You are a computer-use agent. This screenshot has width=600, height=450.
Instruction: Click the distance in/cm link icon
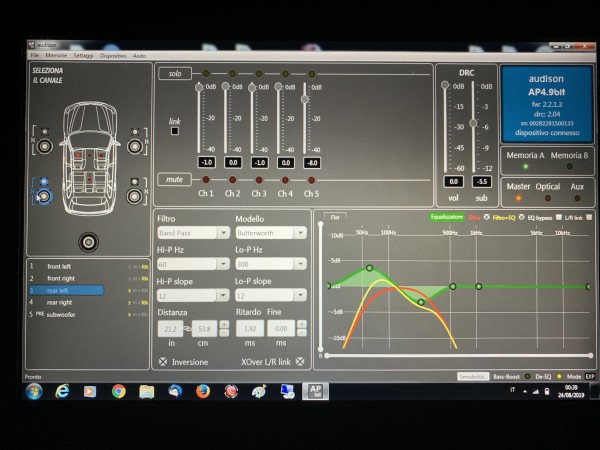pos(188,329)
